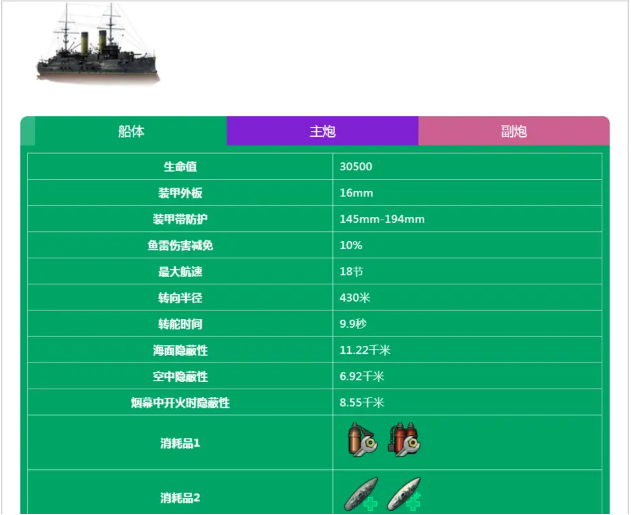Select second ship-heal icon in 消耗品2
The width and height of the screenshot is (631, 515).
click(x=404, y=495)
